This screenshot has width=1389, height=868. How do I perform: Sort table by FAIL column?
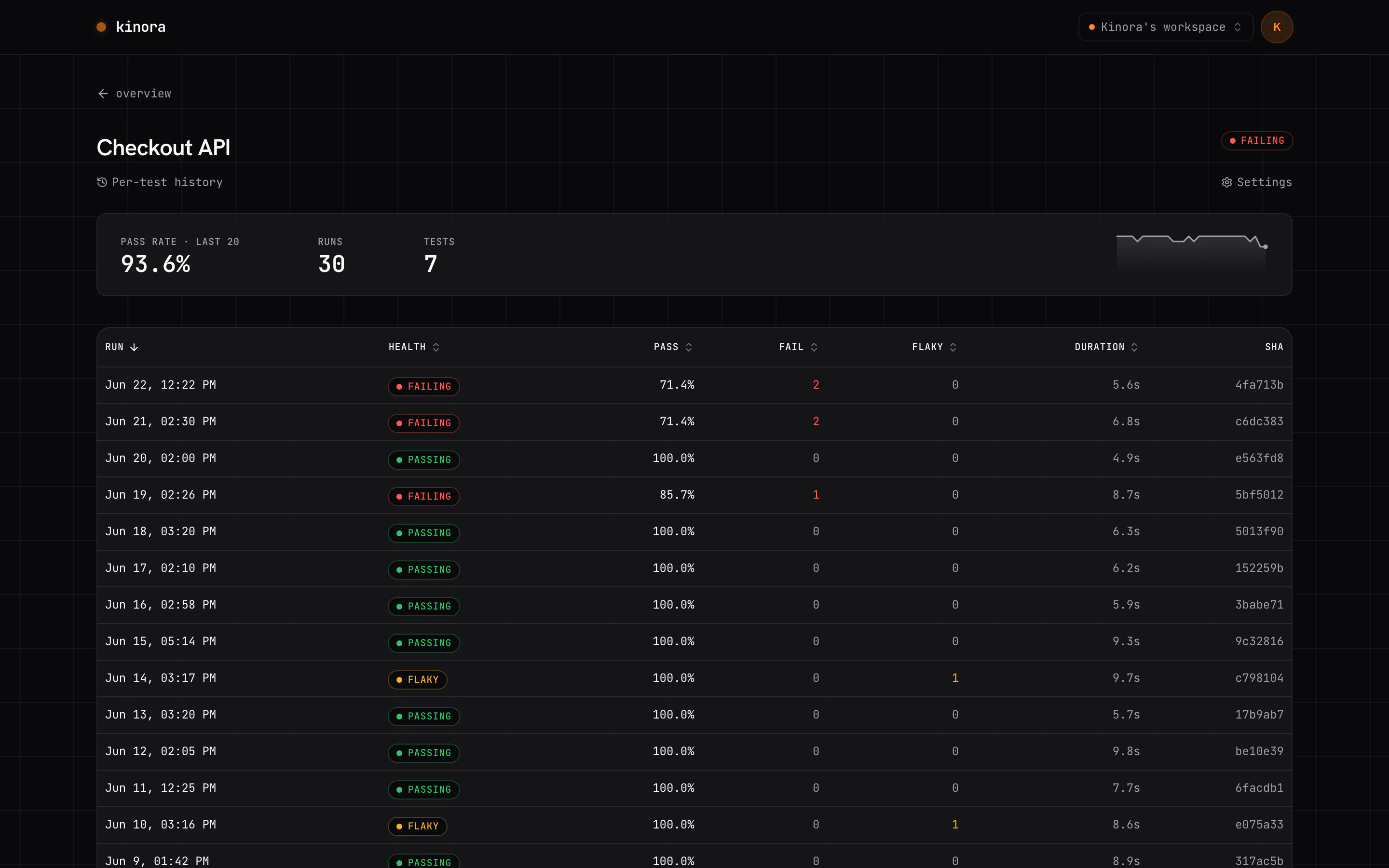coord(798,347)
